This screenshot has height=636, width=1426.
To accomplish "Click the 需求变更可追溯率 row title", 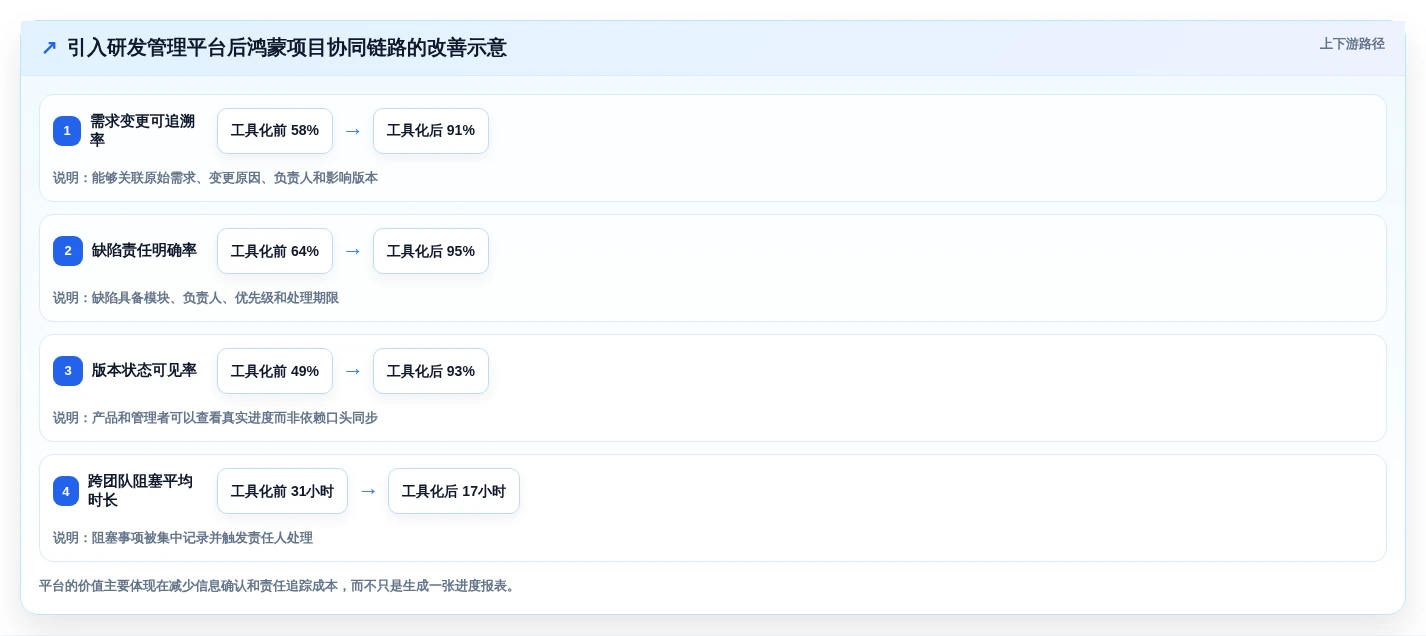I will [x=142, y=131].
